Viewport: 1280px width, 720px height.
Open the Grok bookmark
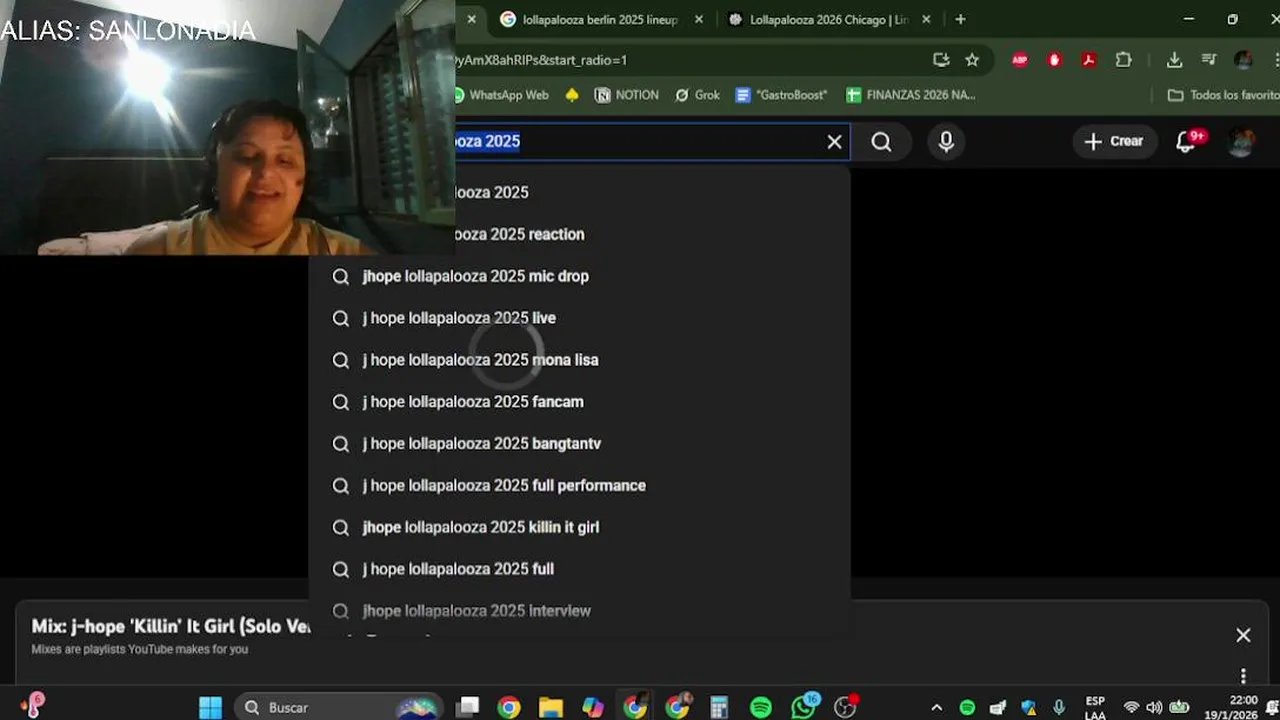click(697, 95)
